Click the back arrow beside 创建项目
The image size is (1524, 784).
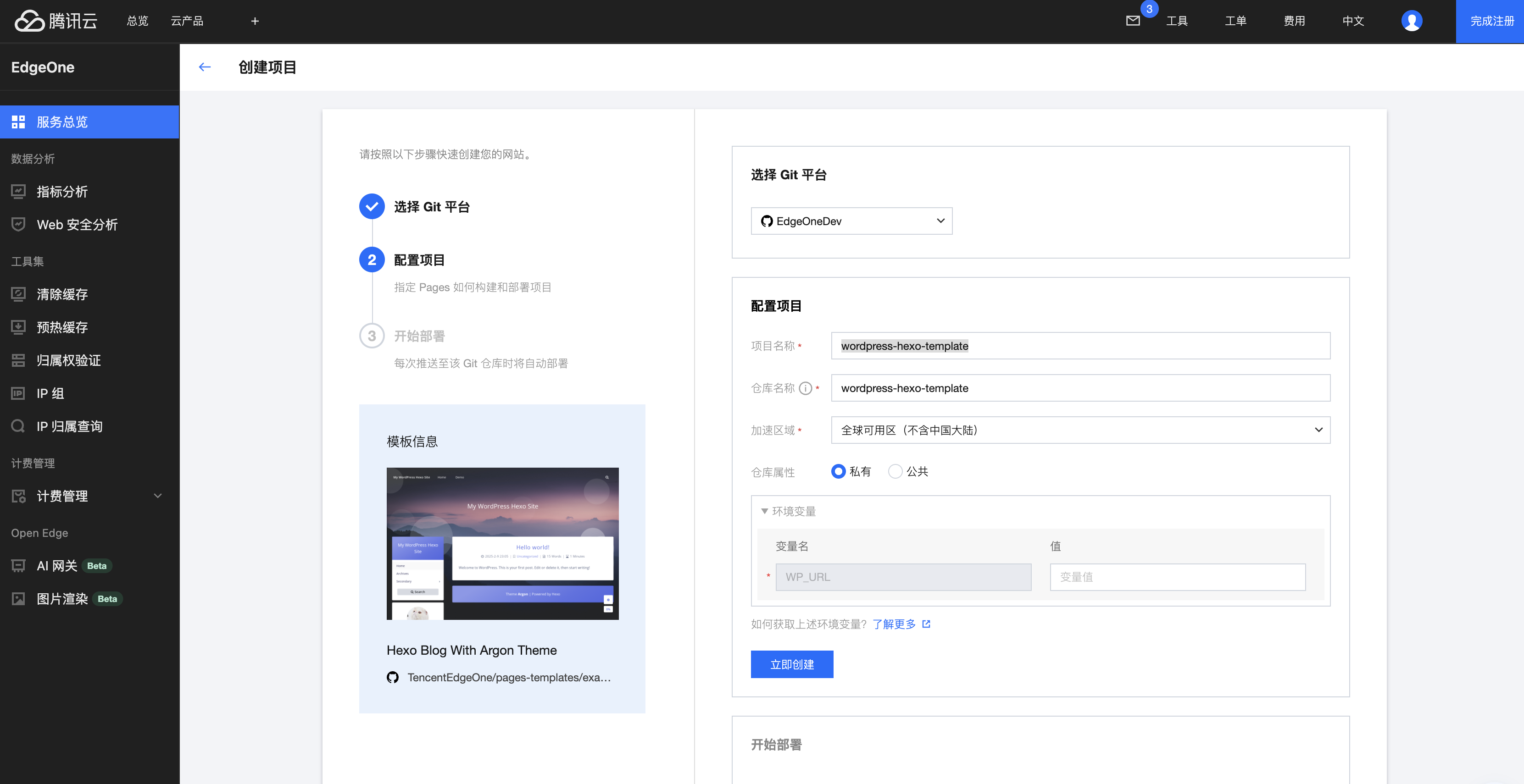[x=205, y=67]
